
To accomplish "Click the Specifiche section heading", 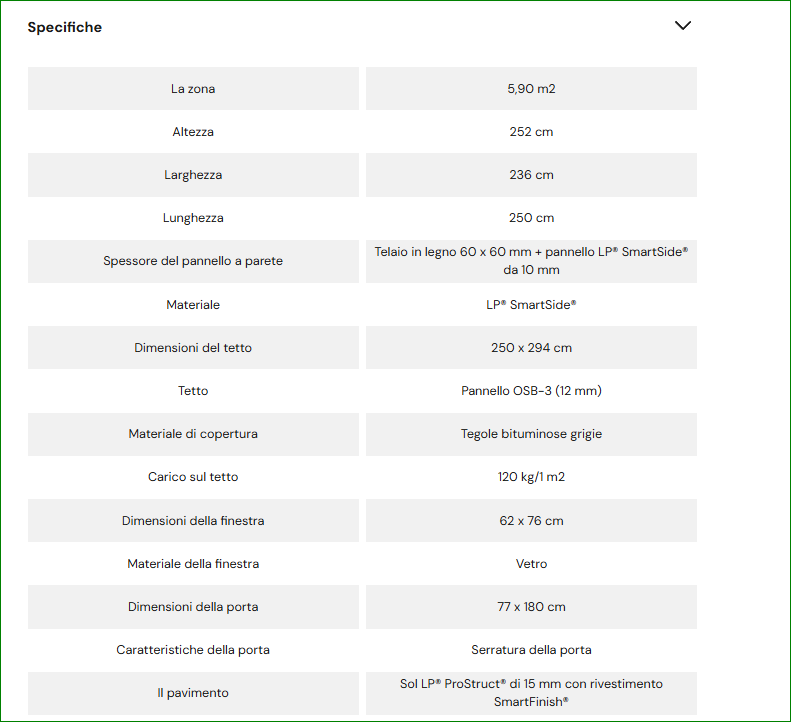I will 65,27.
